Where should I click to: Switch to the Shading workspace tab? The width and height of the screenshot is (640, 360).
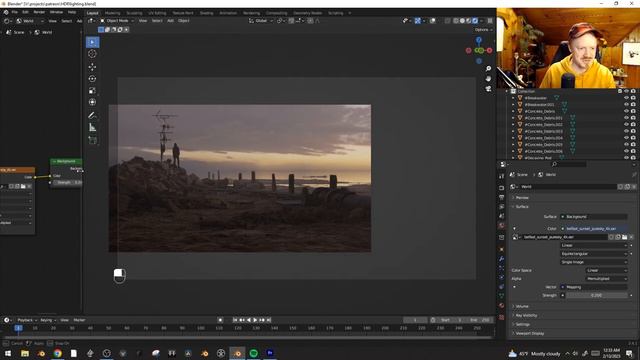[x=207, y=13]
